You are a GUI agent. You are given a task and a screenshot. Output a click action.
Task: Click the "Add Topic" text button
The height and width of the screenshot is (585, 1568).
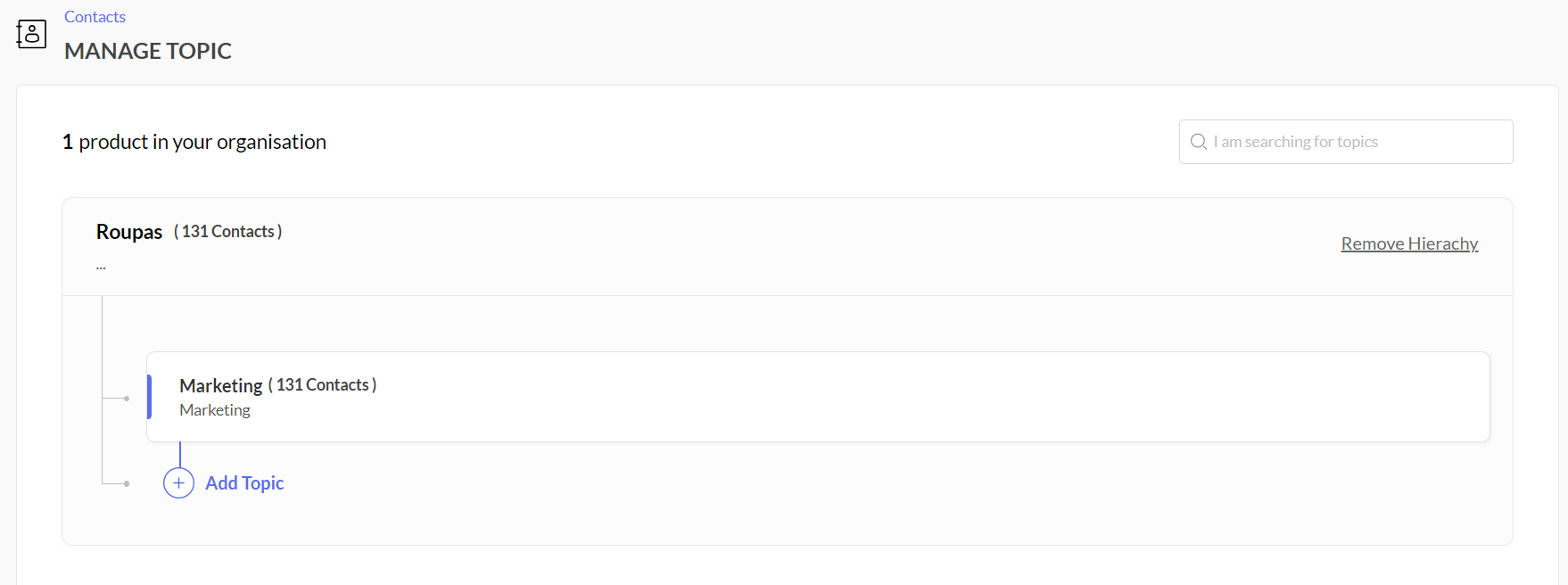coord(244,483)
